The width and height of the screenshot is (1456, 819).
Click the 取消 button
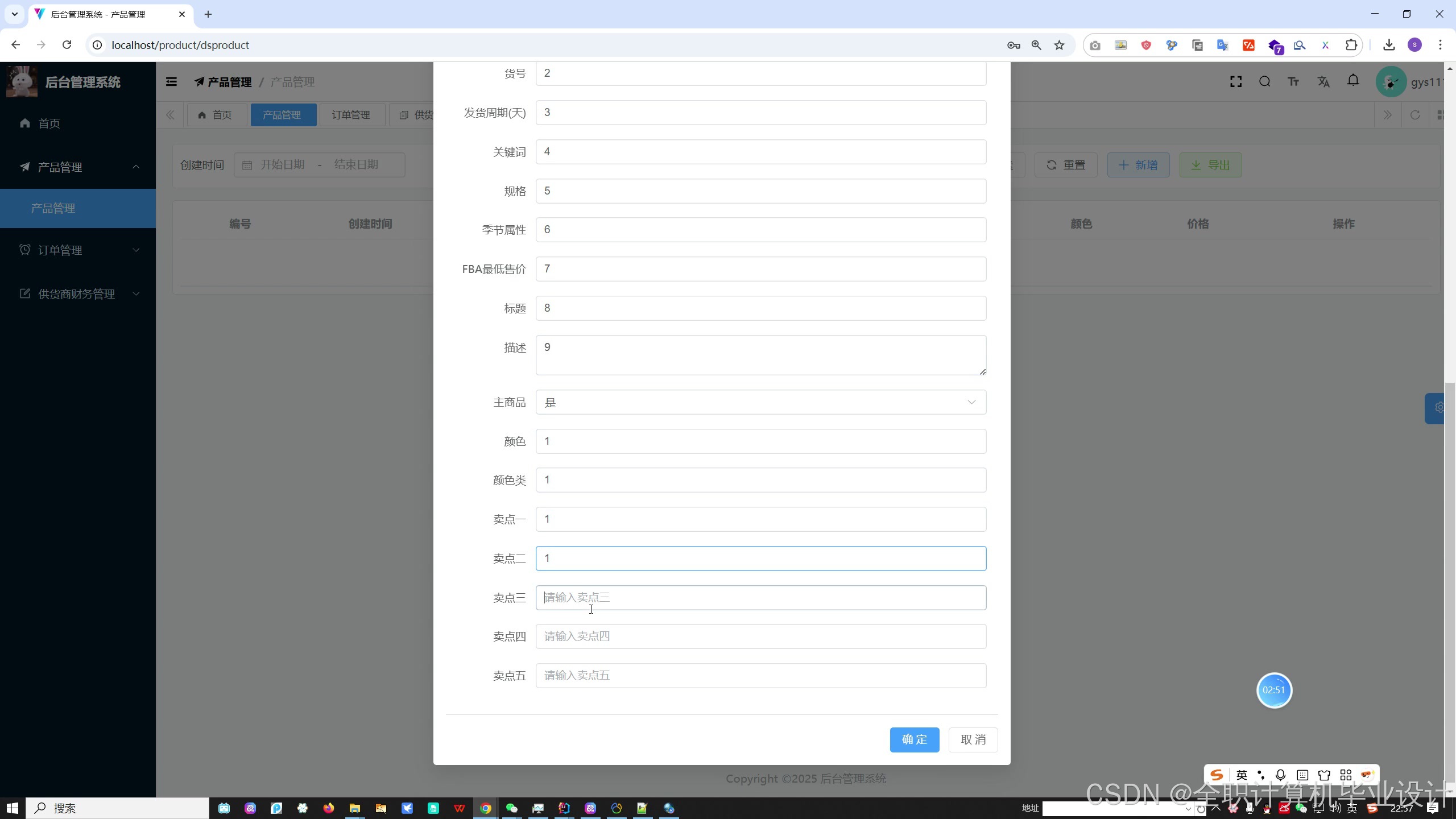pyautogui.click(x=973, y=739)
